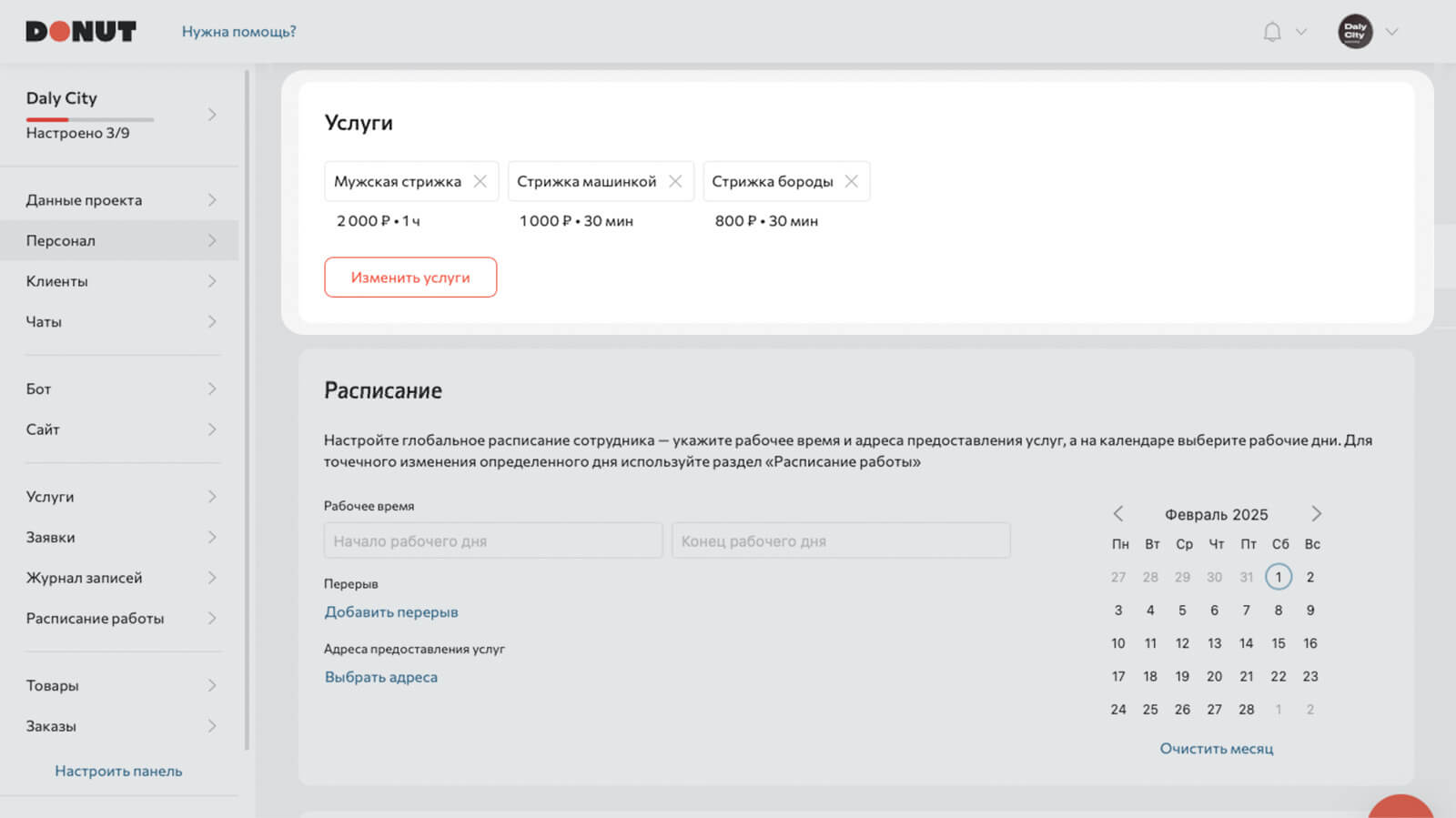The height and width of the screenshot is (818, 1456).
Task: Go to the next calendar month
Action: 1316,514
